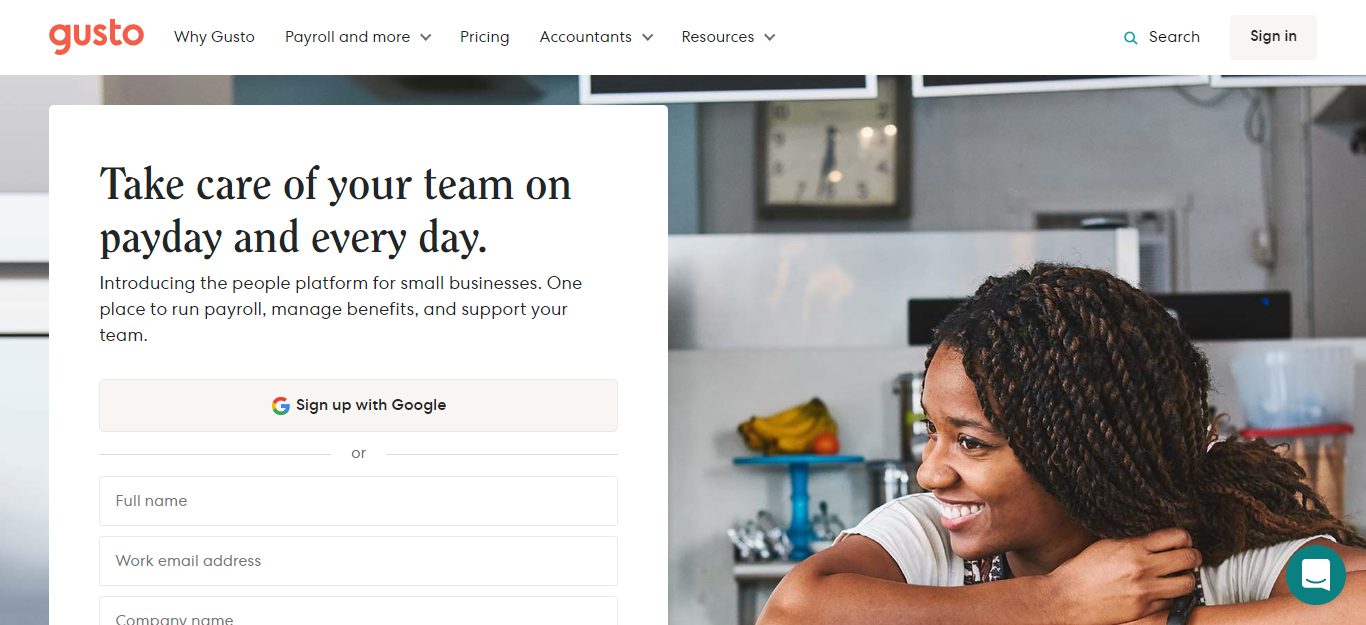Click the Search text link

1174,37
